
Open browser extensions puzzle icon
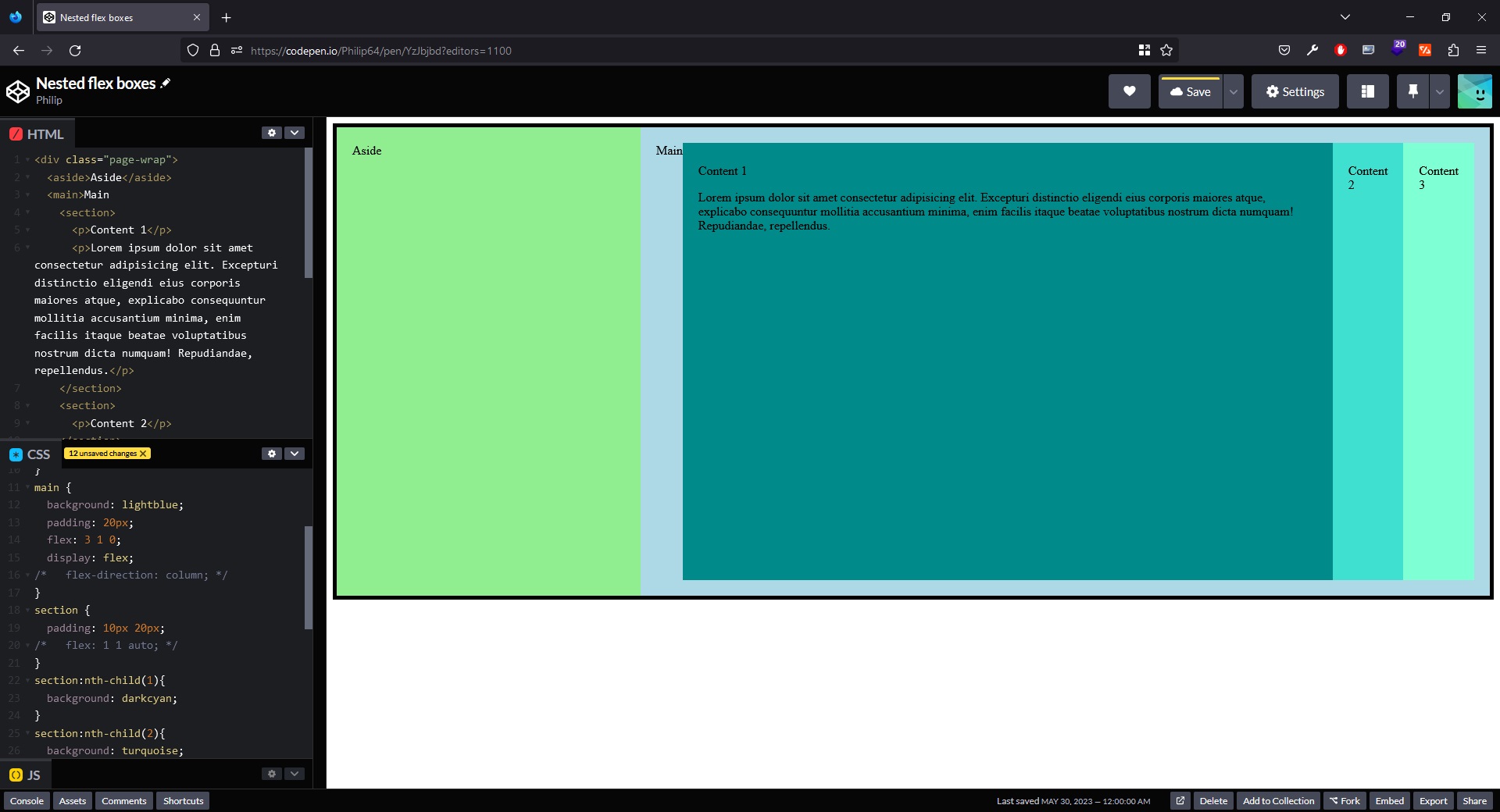[x=1453, y=50]
